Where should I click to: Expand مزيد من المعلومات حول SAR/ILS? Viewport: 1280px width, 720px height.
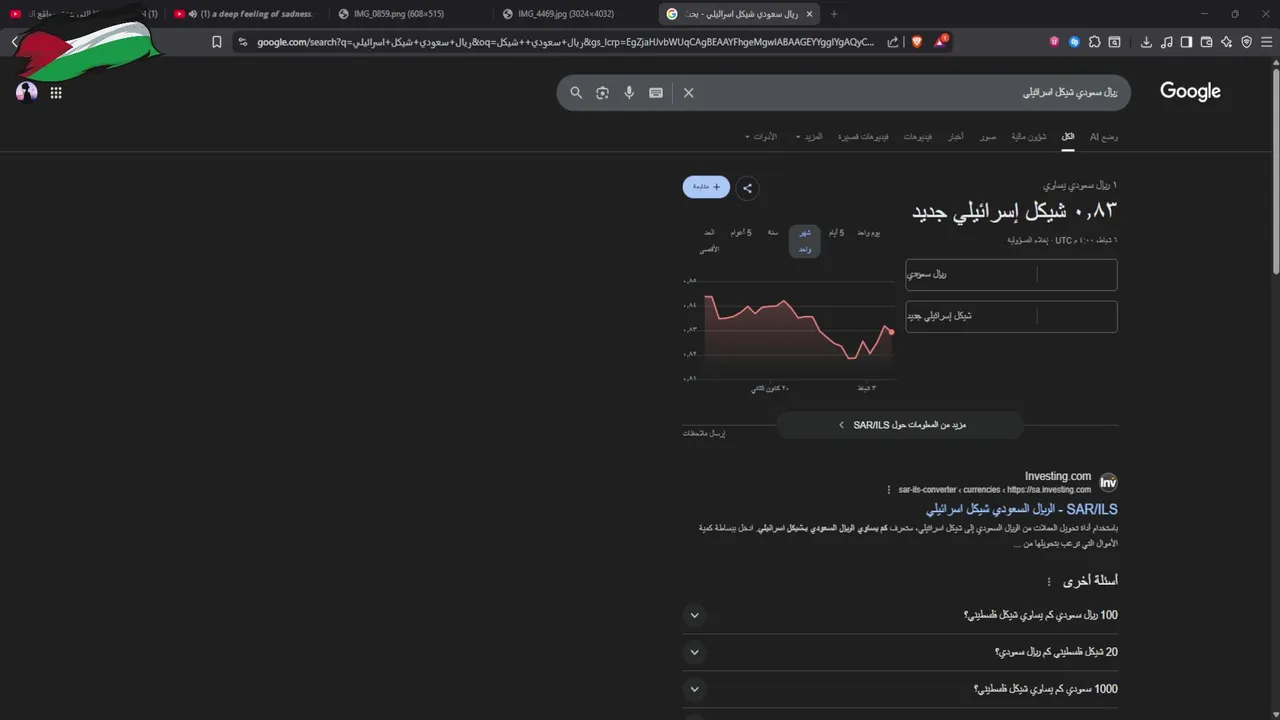pos(900,425)
